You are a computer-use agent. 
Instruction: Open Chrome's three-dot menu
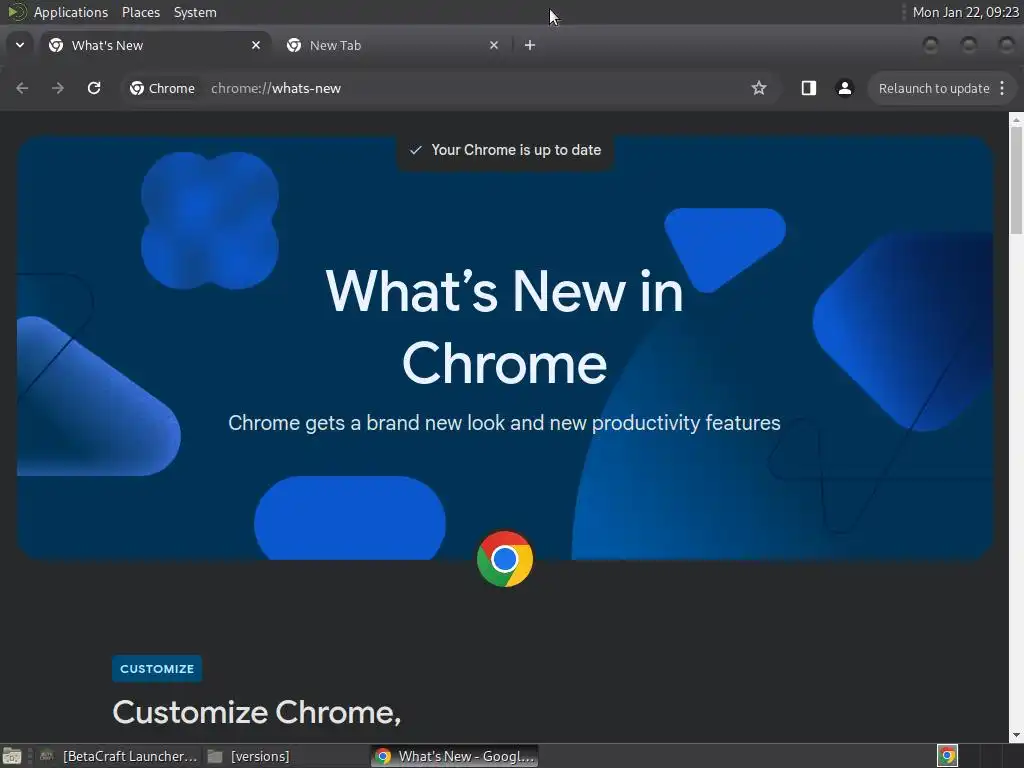1002,88
